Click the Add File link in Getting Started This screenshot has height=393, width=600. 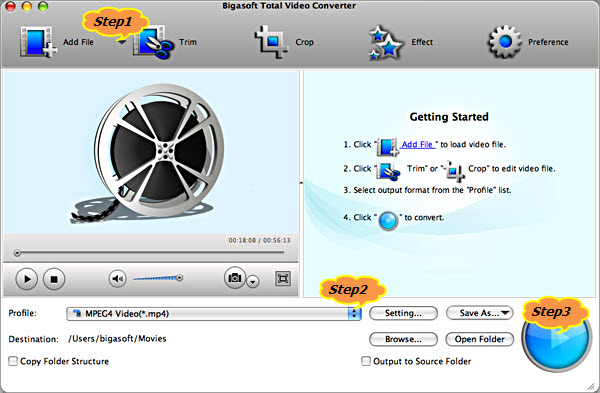tap(417, 144)
